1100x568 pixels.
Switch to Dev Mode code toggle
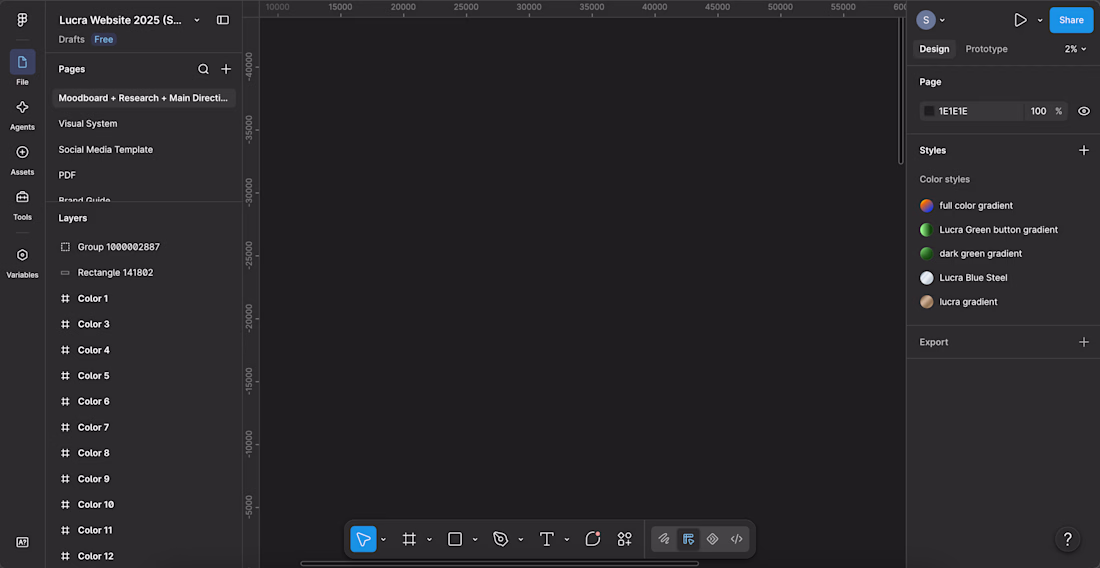pyautogui.click(x=737, y=539)
